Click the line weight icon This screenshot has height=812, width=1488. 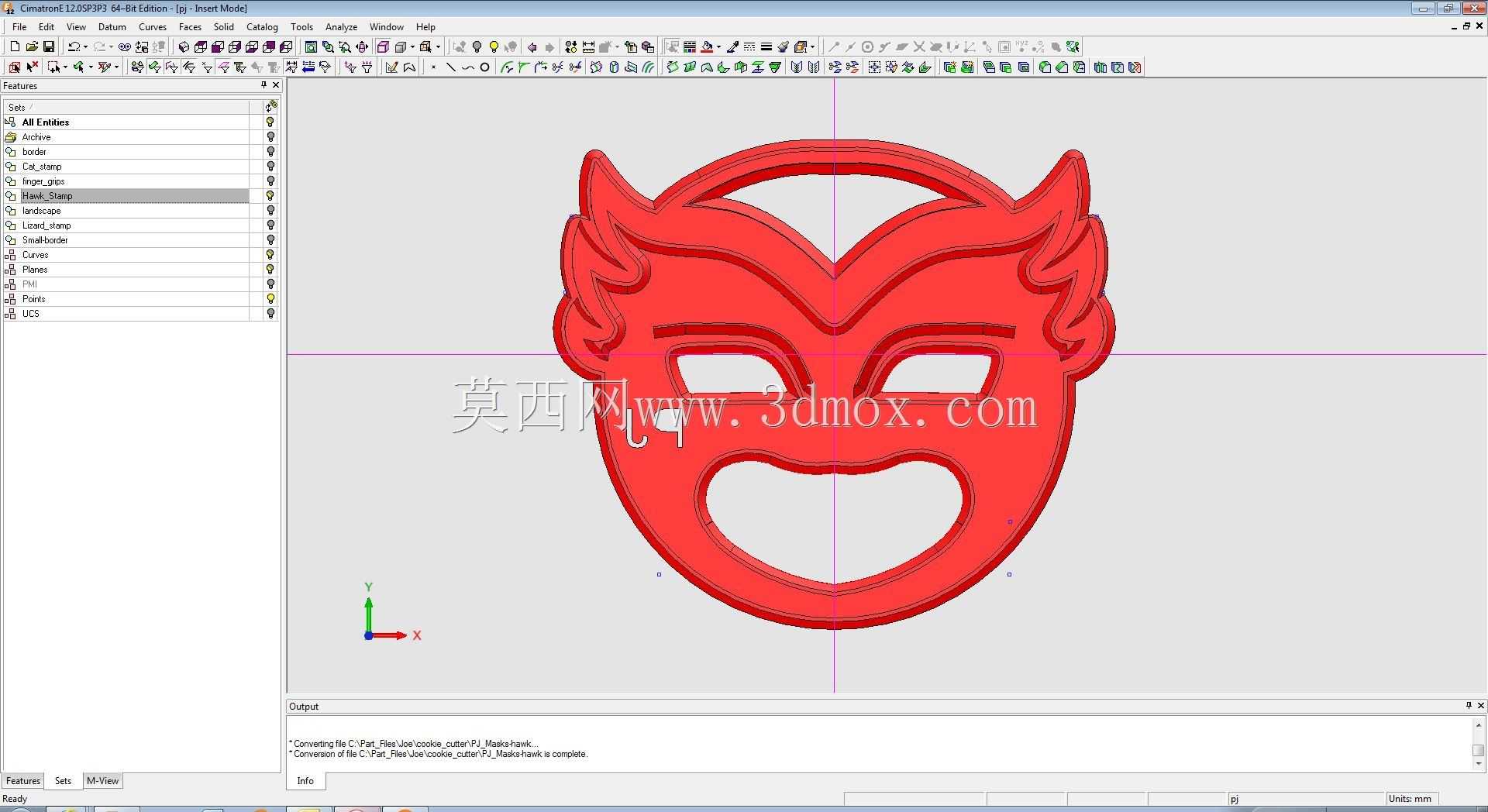[766, 46]
